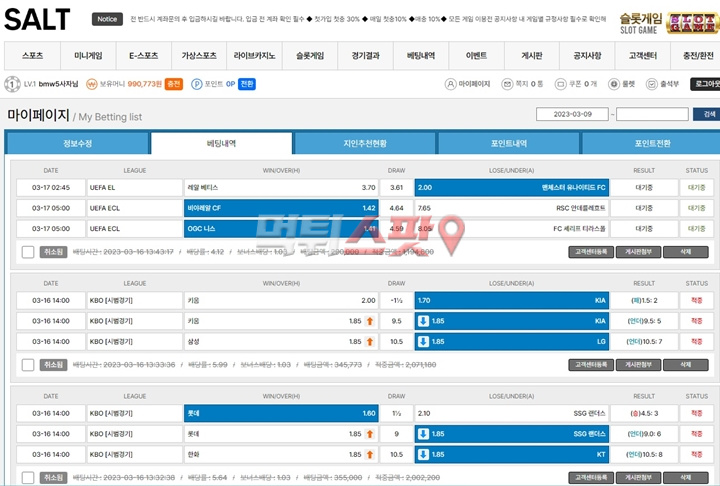Switch to the 정보수정 tab

pyautogui.click(x=78, y=144)
